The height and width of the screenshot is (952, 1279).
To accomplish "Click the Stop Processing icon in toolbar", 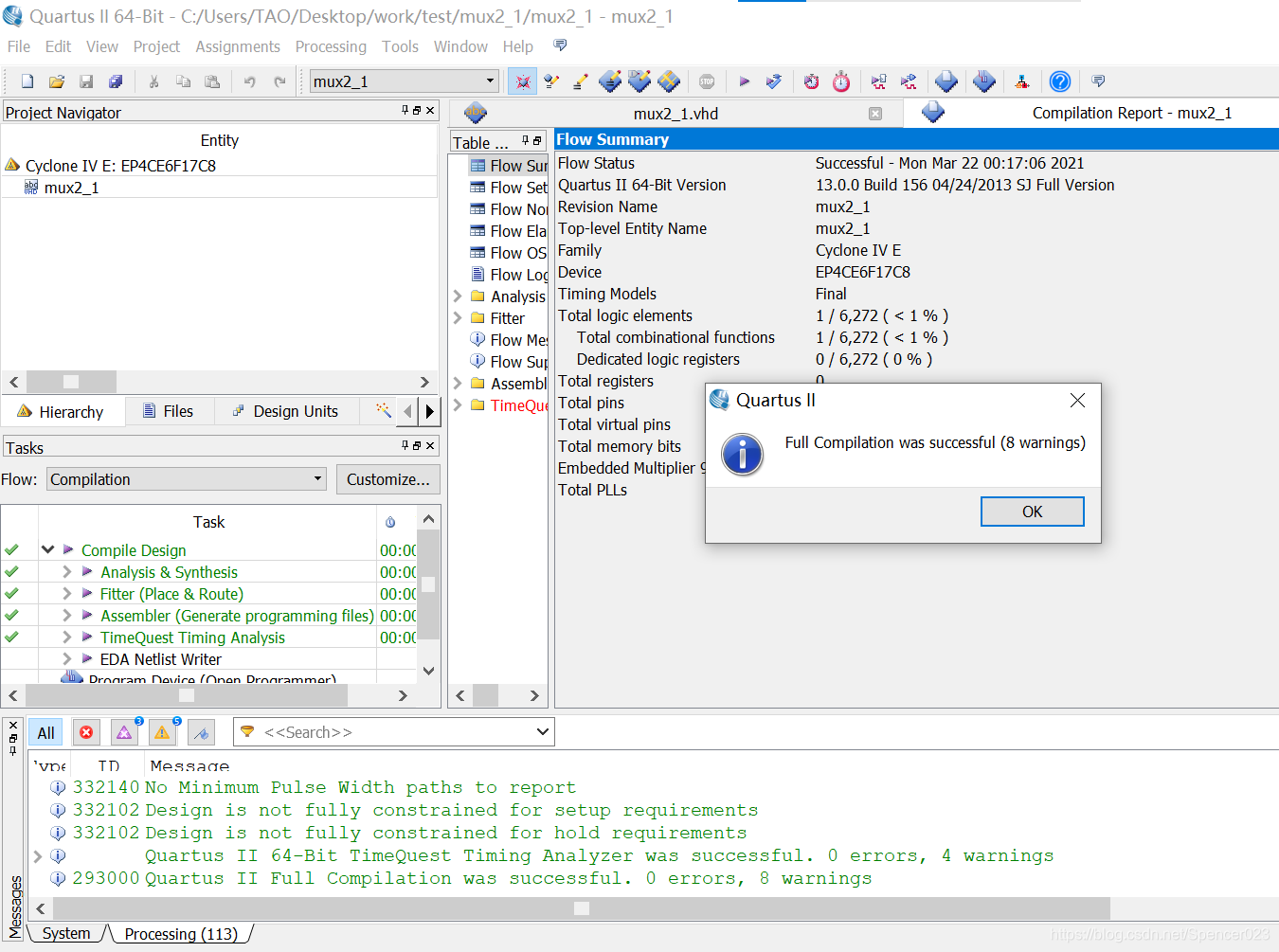I will (707, 81).
